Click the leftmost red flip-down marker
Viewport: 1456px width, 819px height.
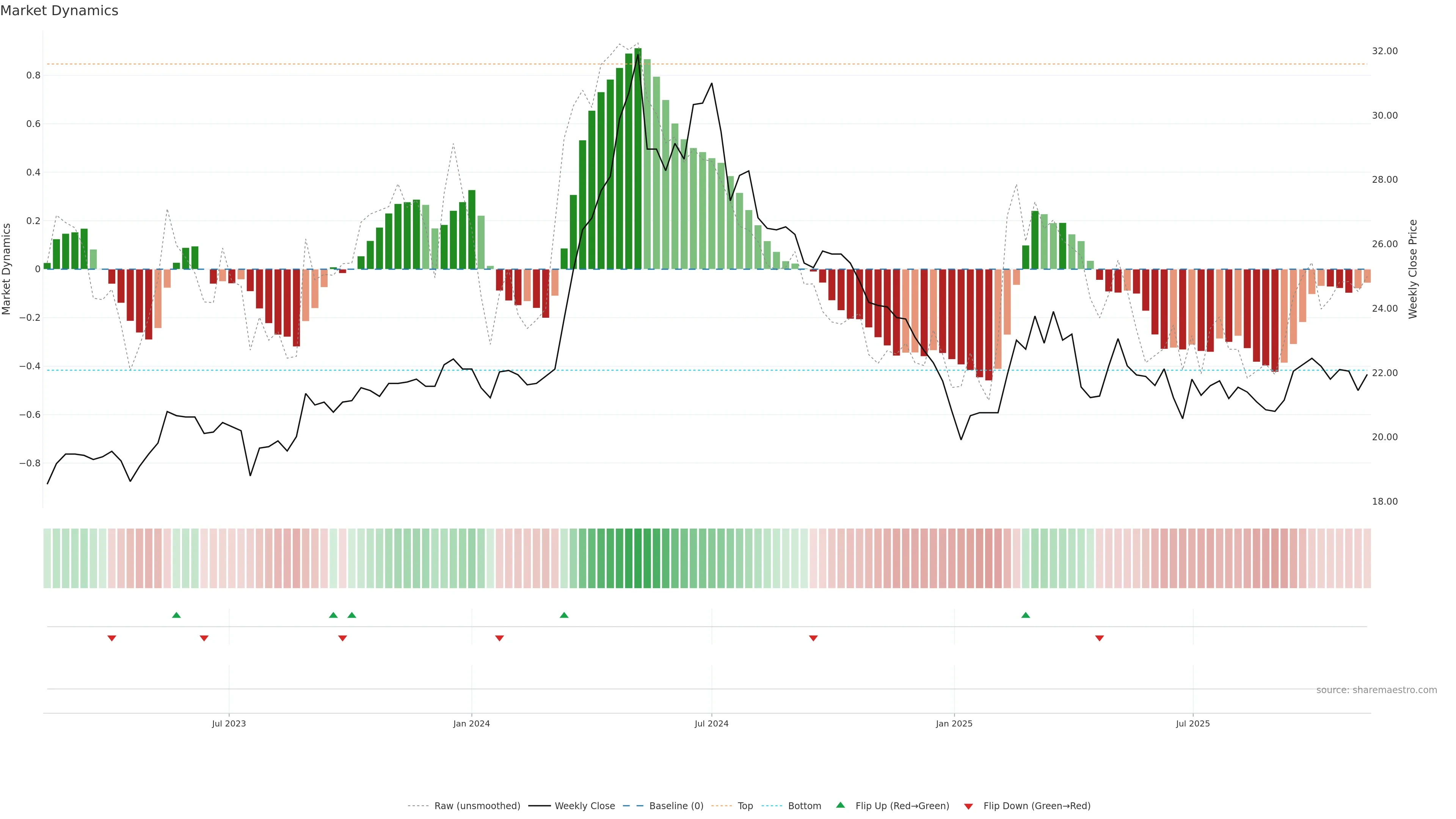pos(112,638)
